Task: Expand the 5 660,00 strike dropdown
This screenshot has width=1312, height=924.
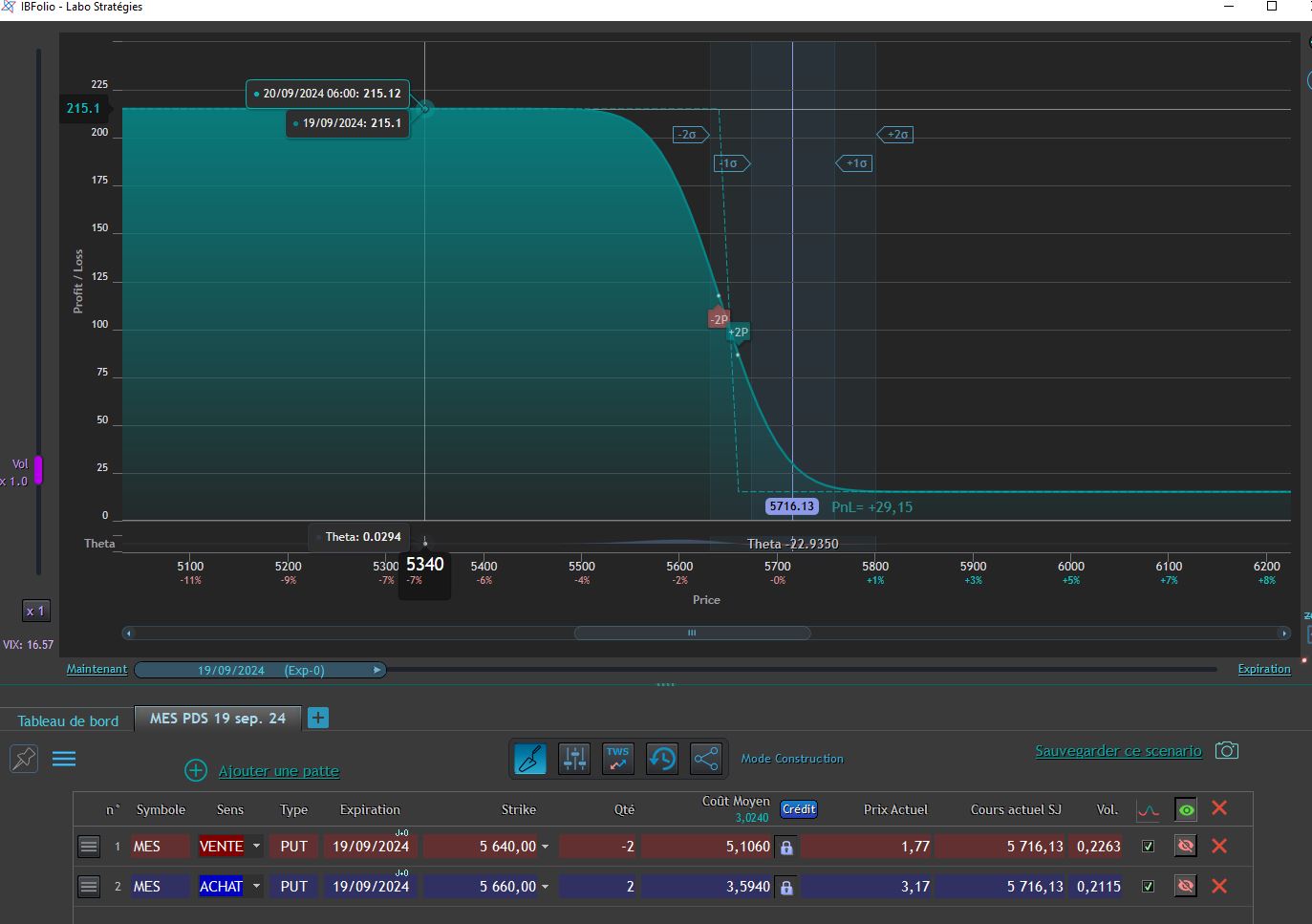Action: click(546, 887)
